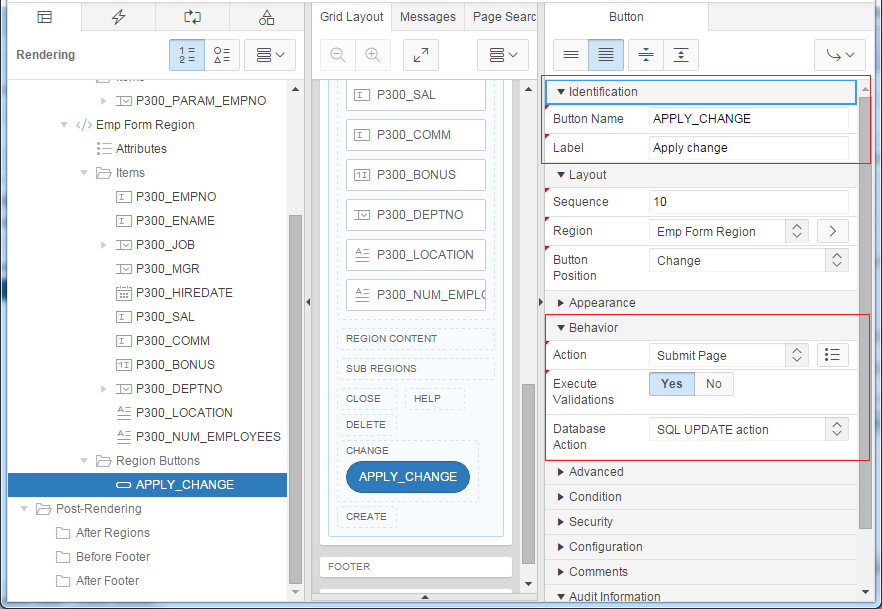Select P300_HIREDATE date picker item in tree

point(184,292)
